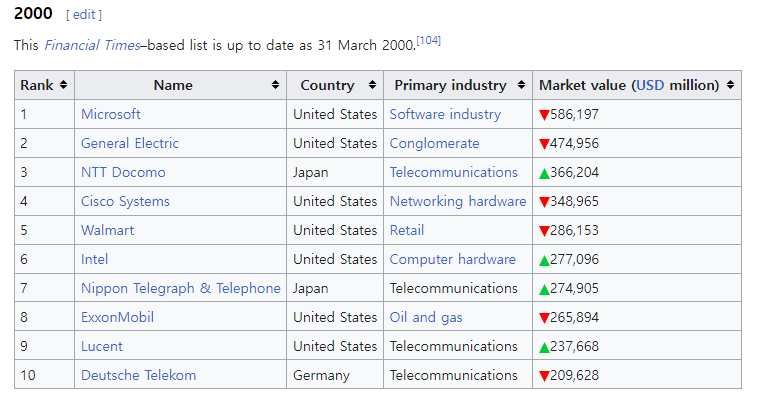Click red down arrow beside 286,153
Screen dimensions: 758x402
[544, 231]
